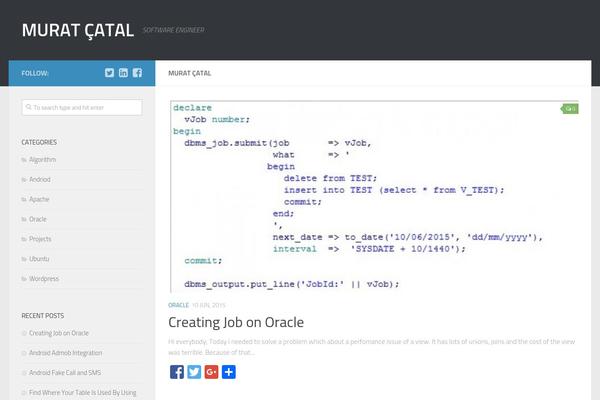Open the Algorithm category
The image size is (600, 400).
[42, 160]
